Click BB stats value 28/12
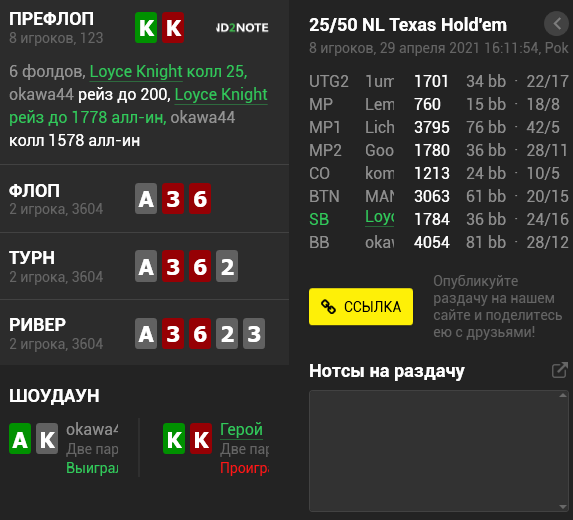The height and width of the screenshot is (520, 573). point(547,243)
